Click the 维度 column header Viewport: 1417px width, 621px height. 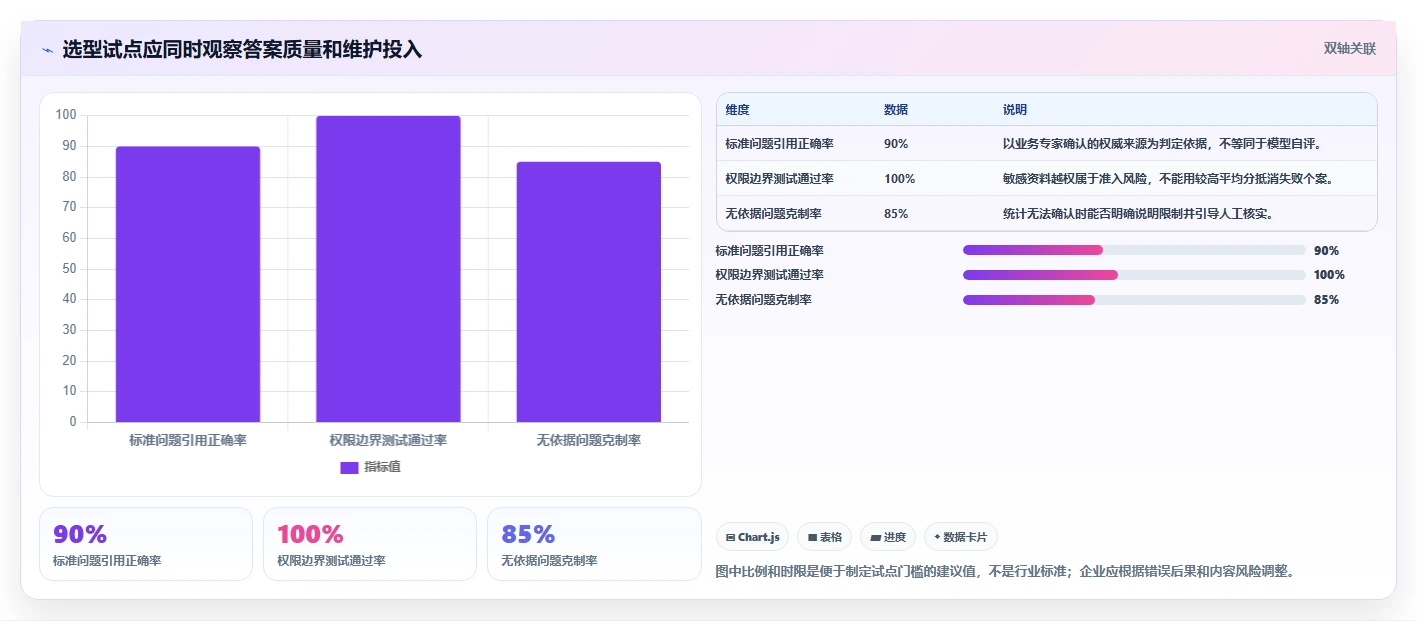click(x=738, y=110)
